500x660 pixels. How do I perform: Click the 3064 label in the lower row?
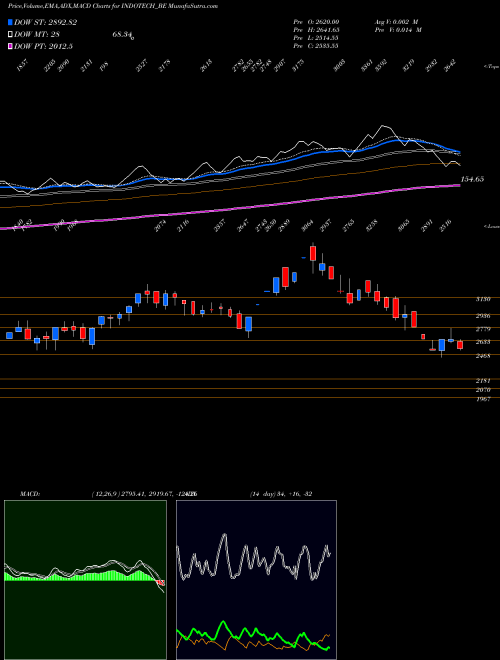tap(308, 226)
